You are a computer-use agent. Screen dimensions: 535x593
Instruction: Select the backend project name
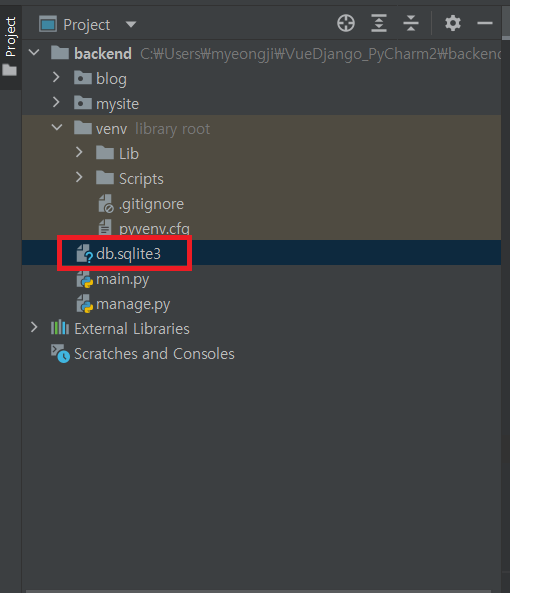pyautogui.click(x=103, y=54)
